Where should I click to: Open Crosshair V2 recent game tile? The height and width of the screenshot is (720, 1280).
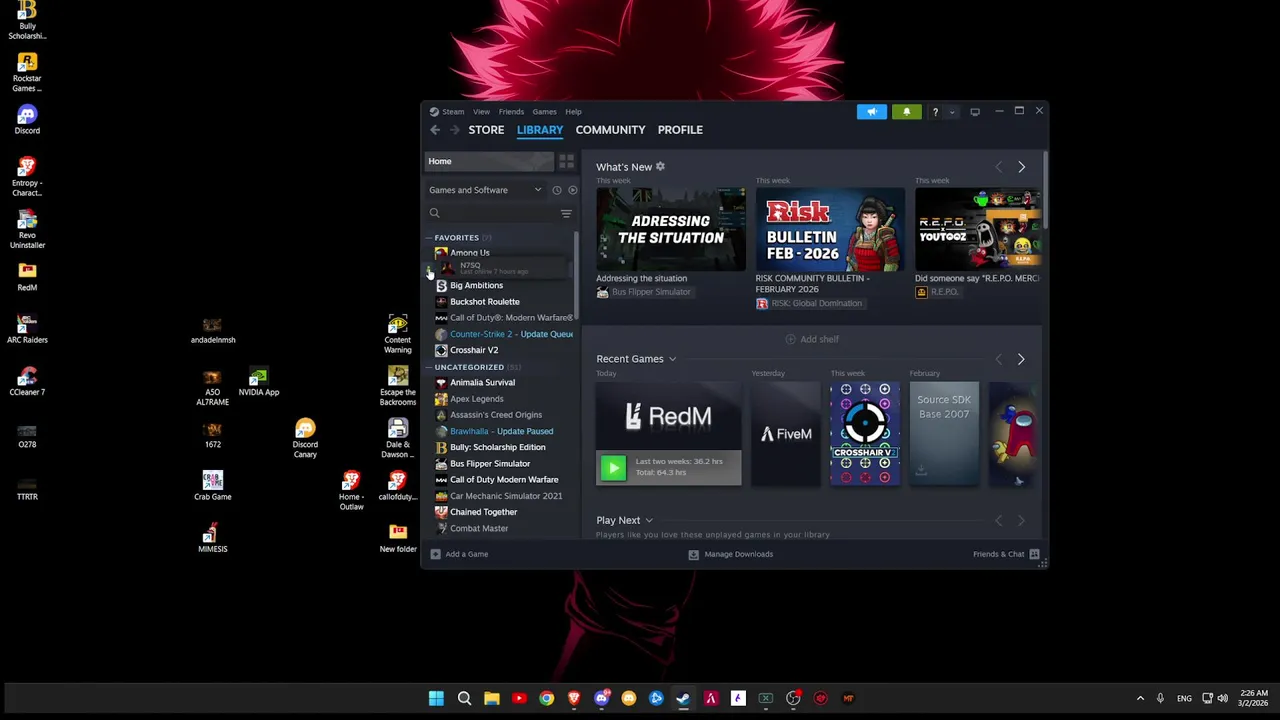[x=865, y=434]
